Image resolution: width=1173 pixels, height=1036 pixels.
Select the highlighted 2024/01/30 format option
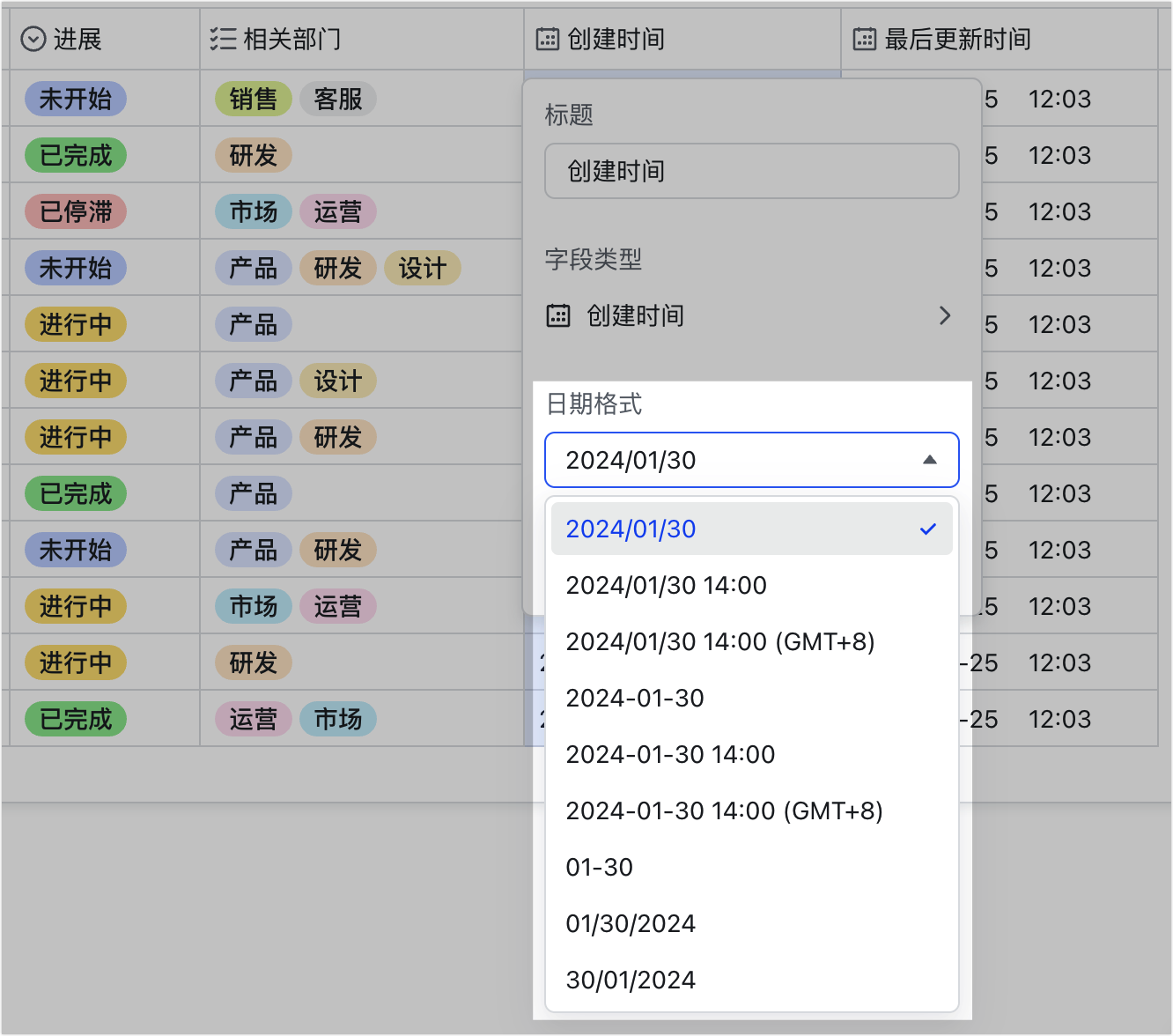pyautogui.click(x=752, y=529)
